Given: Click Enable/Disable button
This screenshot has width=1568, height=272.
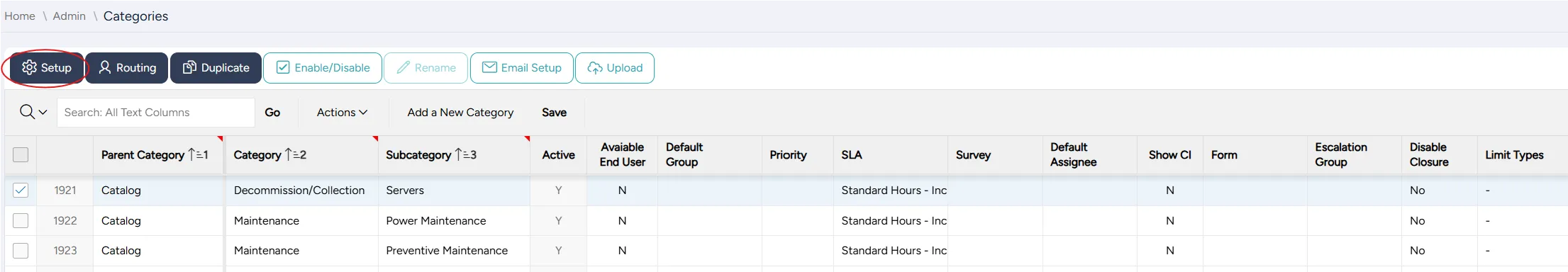Looking at the screenshot, I should [x=323, y=68].
